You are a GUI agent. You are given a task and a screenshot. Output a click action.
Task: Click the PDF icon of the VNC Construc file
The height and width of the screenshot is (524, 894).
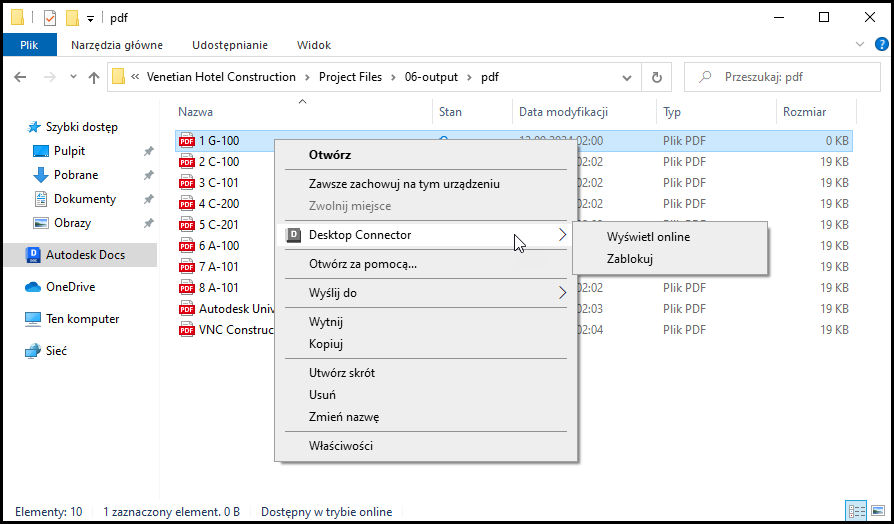187,330
